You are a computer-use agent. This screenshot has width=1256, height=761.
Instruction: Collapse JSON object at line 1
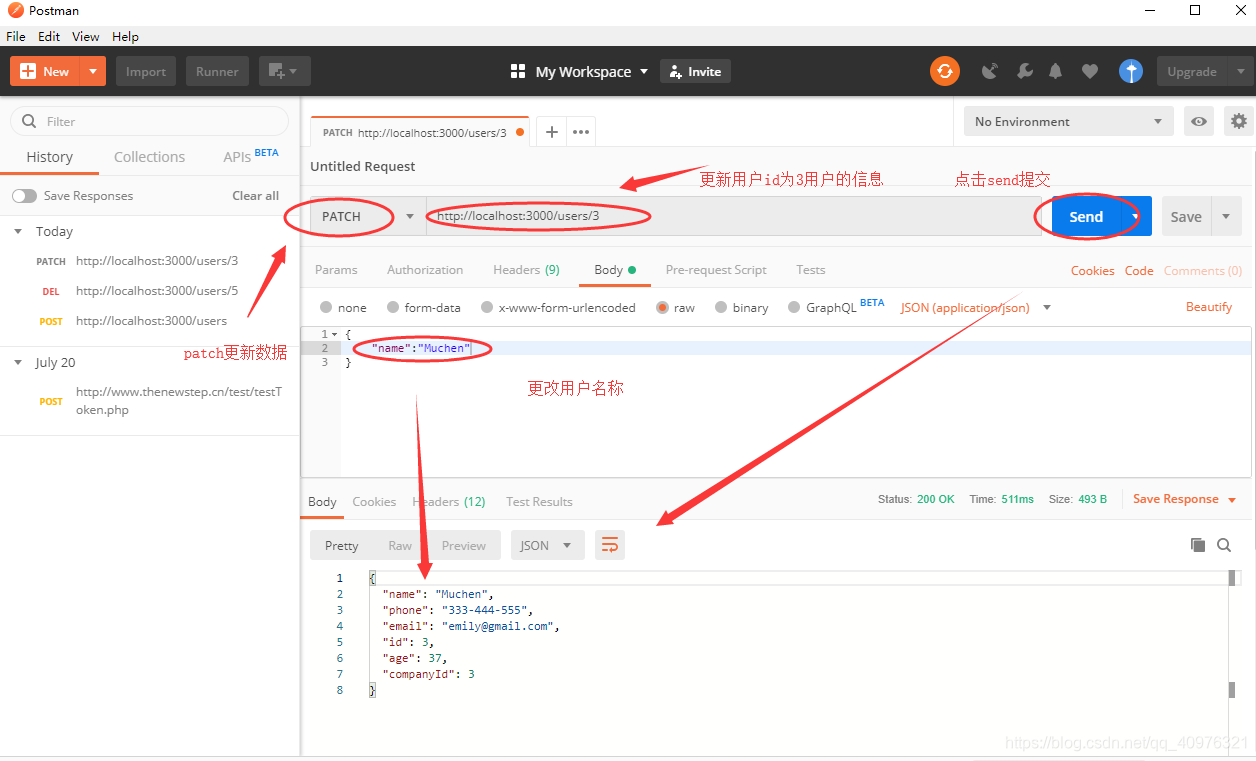point(334,333)
